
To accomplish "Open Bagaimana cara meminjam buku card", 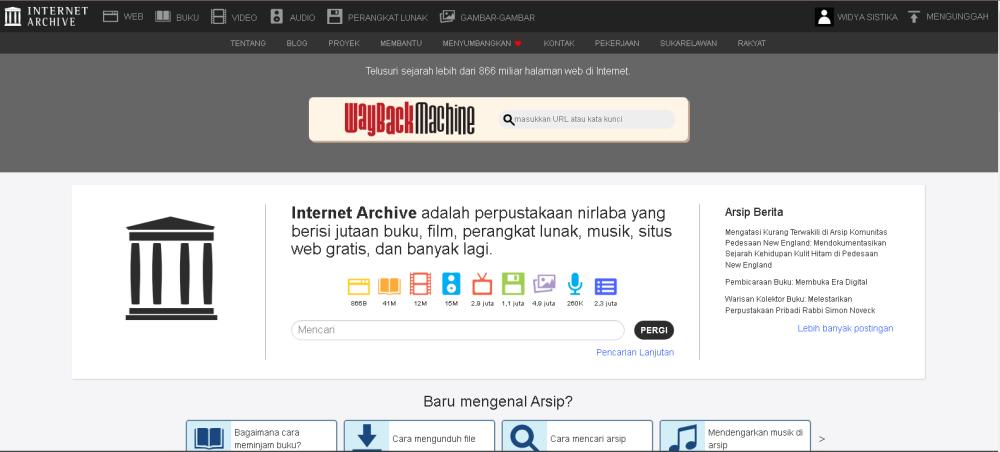I will [x=261, y=436].
